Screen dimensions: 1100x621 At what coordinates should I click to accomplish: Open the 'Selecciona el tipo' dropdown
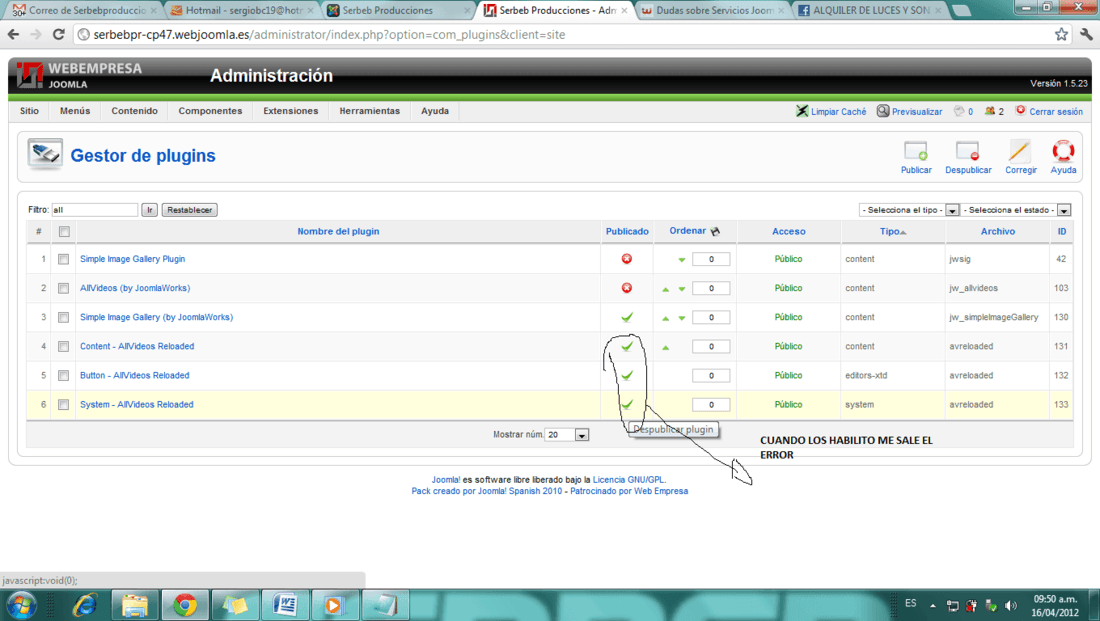909,210
